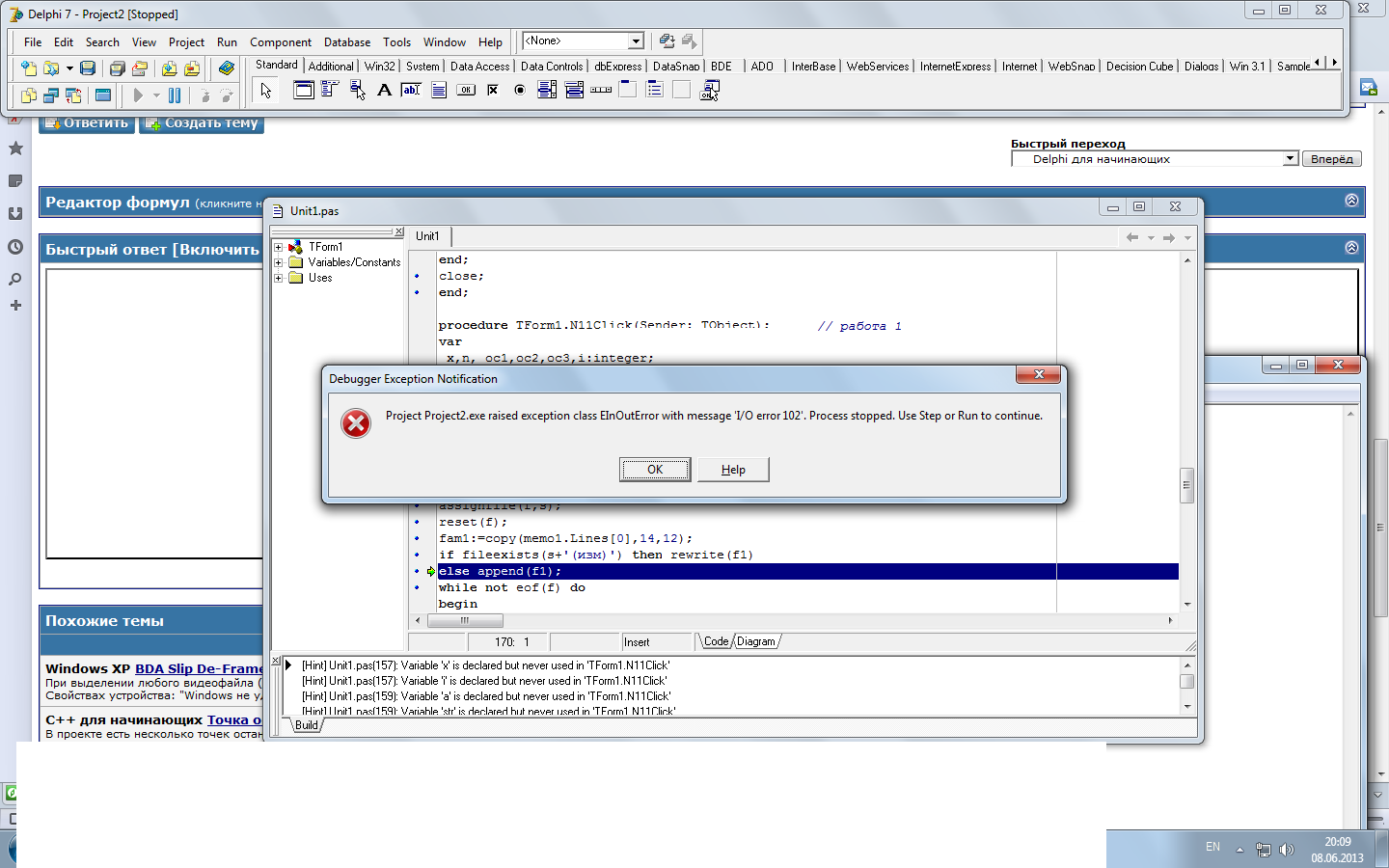The image size is (1389, 868).
Task: Switch to the Additional palette tab
Action: 331,67
